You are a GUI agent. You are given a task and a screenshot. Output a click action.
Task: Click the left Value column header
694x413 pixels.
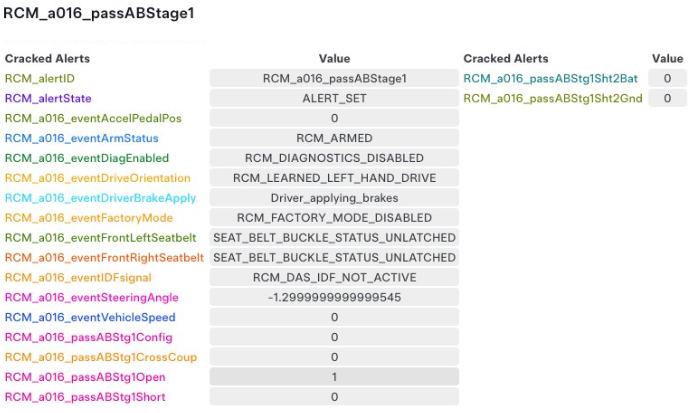(x=334, y=59)
